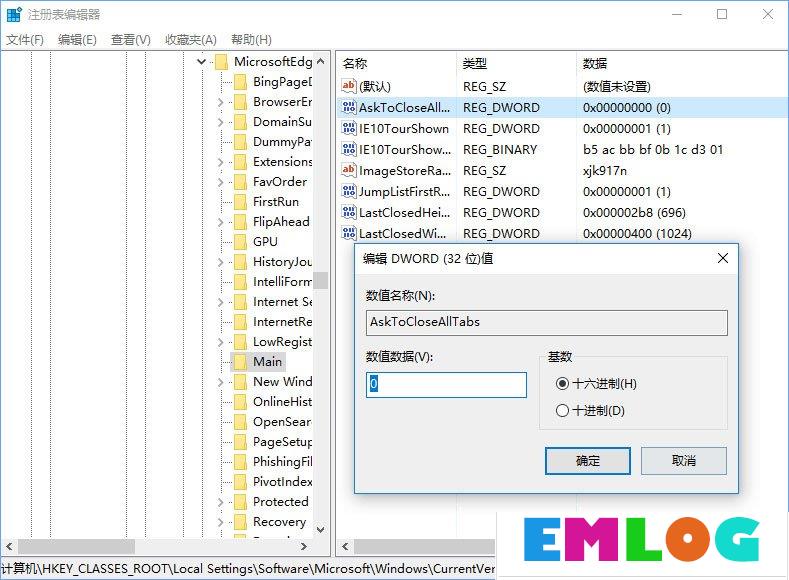Image resolution: width=789 pixels, height=580 pixels.
Task: Expand the Extensions tree node
Action: coord(220,162)
